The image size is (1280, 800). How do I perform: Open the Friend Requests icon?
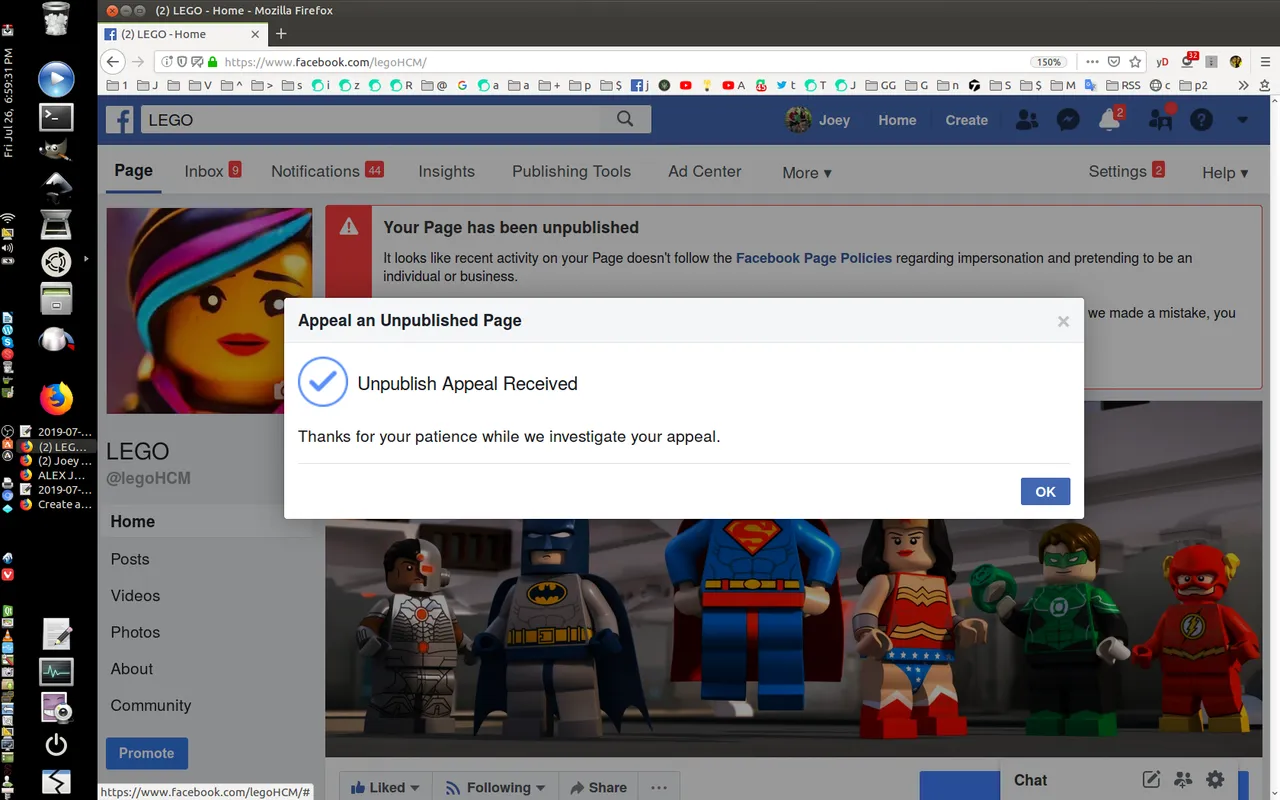tap(1027, 120)
